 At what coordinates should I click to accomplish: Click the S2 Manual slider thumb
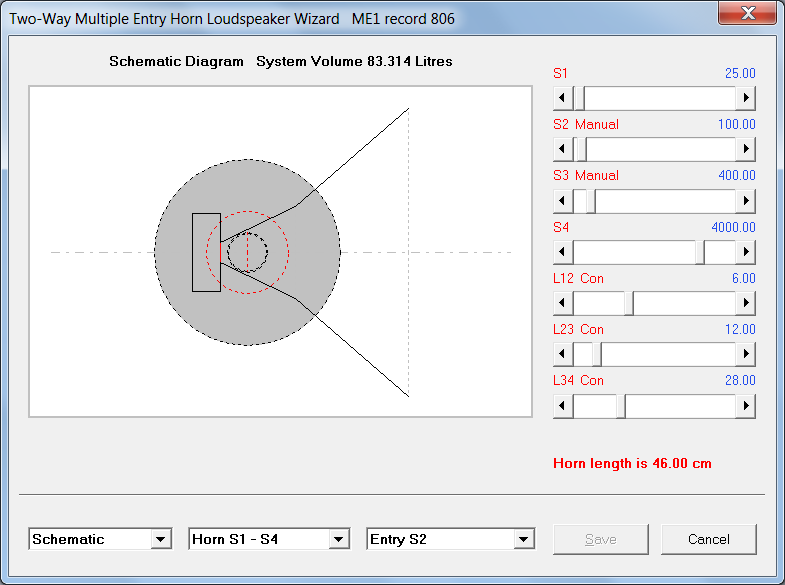click(581, 149)
